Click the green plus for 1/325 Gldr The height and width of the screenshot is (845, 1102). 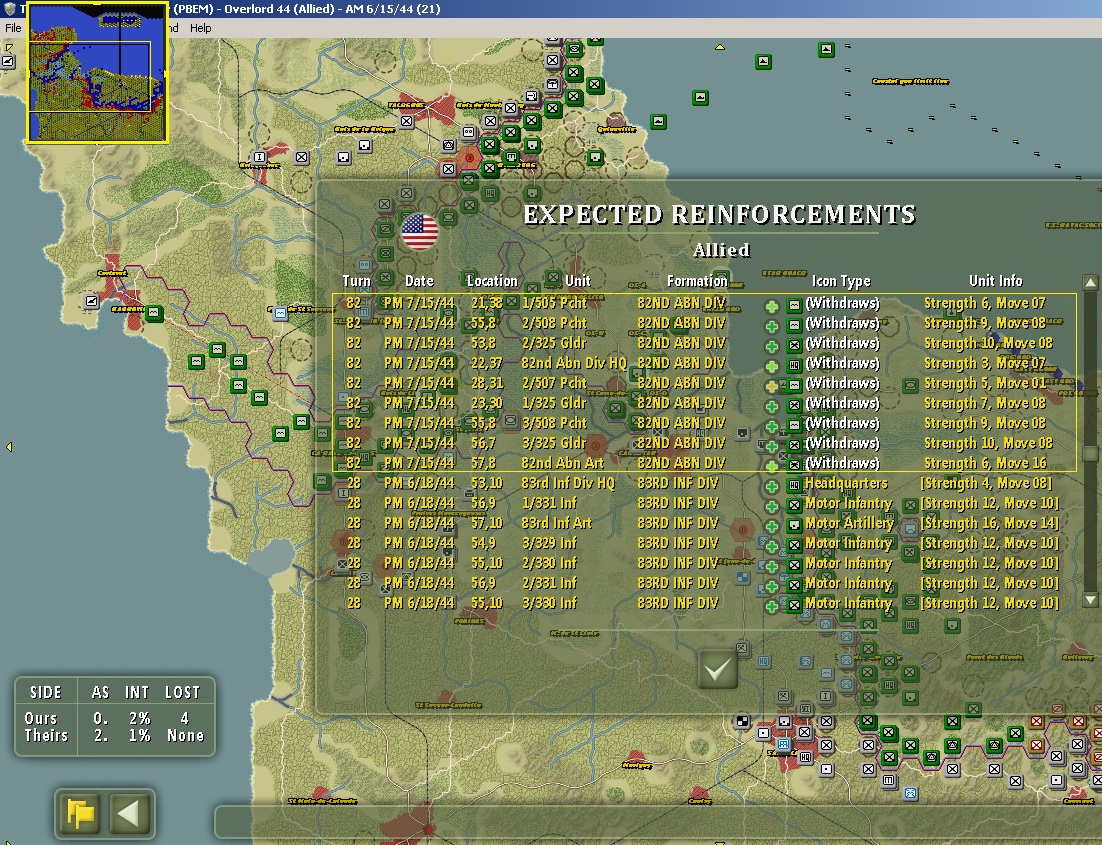[772, 406]
